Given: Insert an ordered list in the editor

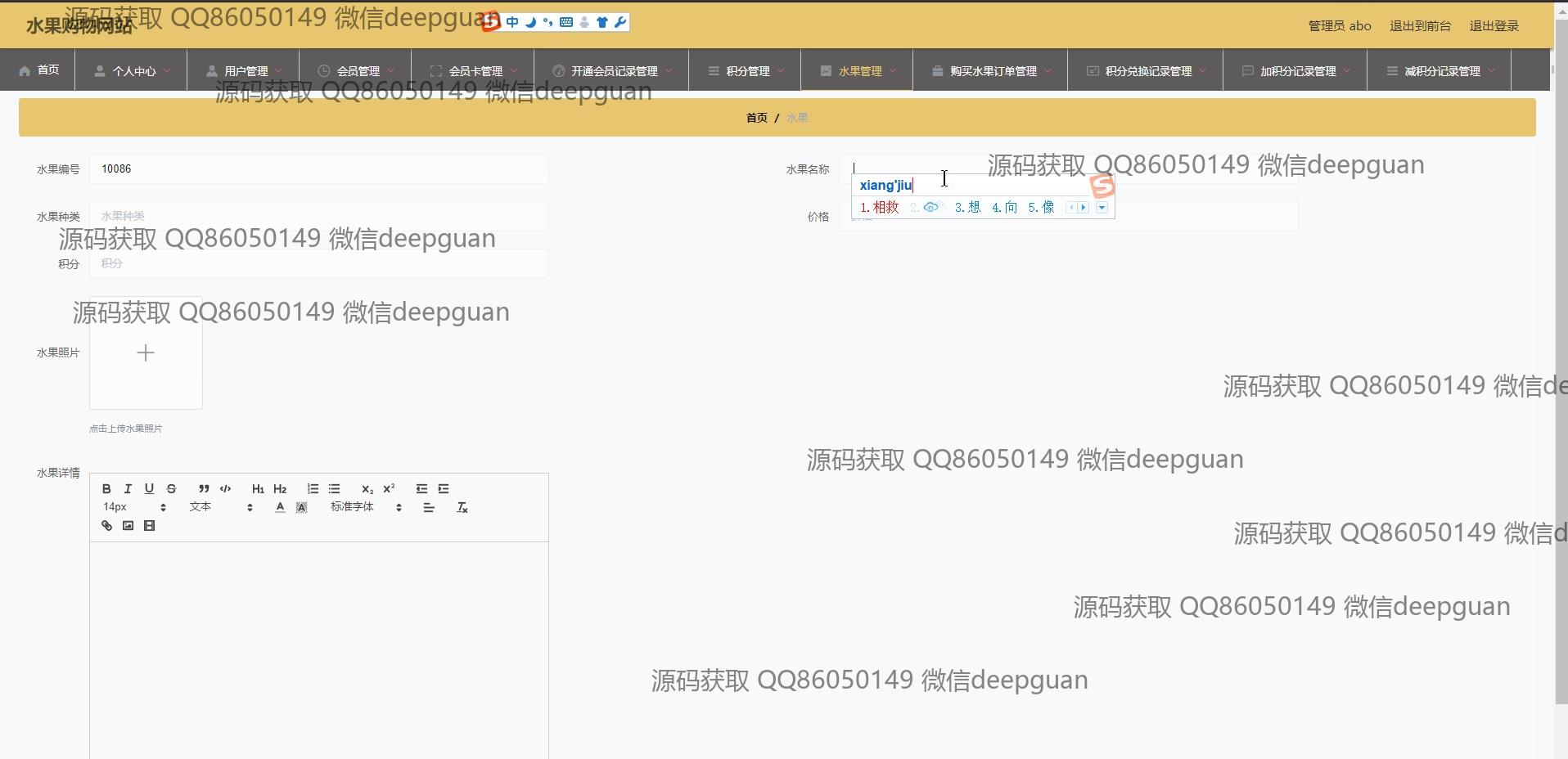Looking at the screenshot, I should click(x=313, y=488).
